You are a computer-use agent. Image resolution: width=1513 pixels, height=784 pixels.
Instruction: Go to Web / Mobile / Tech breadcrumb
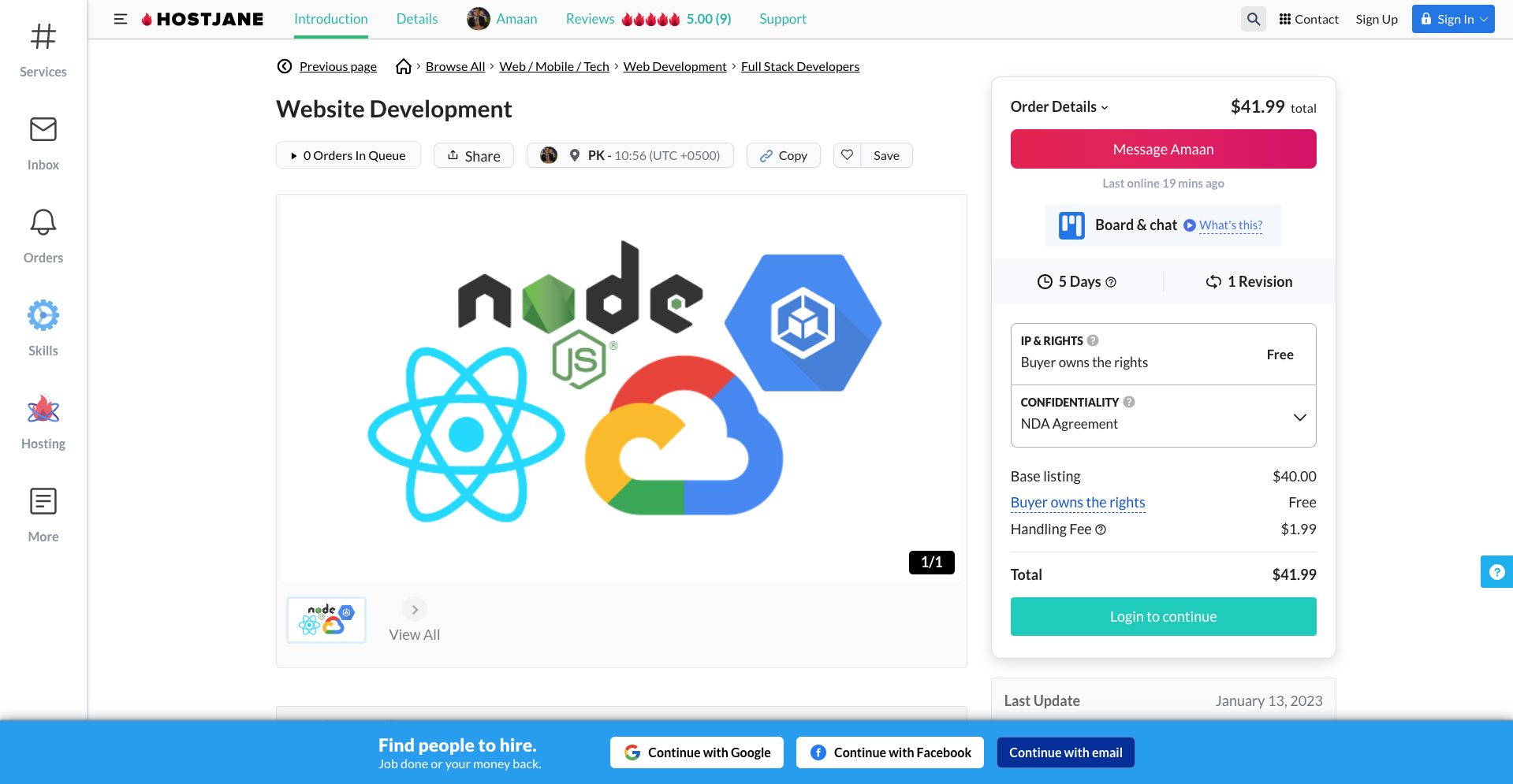554,66
